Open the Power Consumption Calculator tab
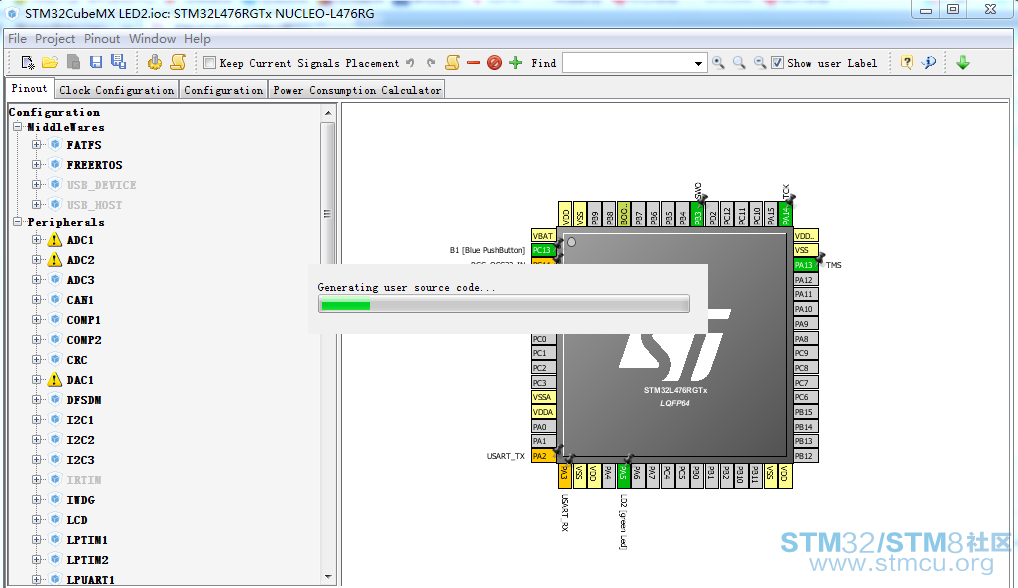 (x=357, y=90)
